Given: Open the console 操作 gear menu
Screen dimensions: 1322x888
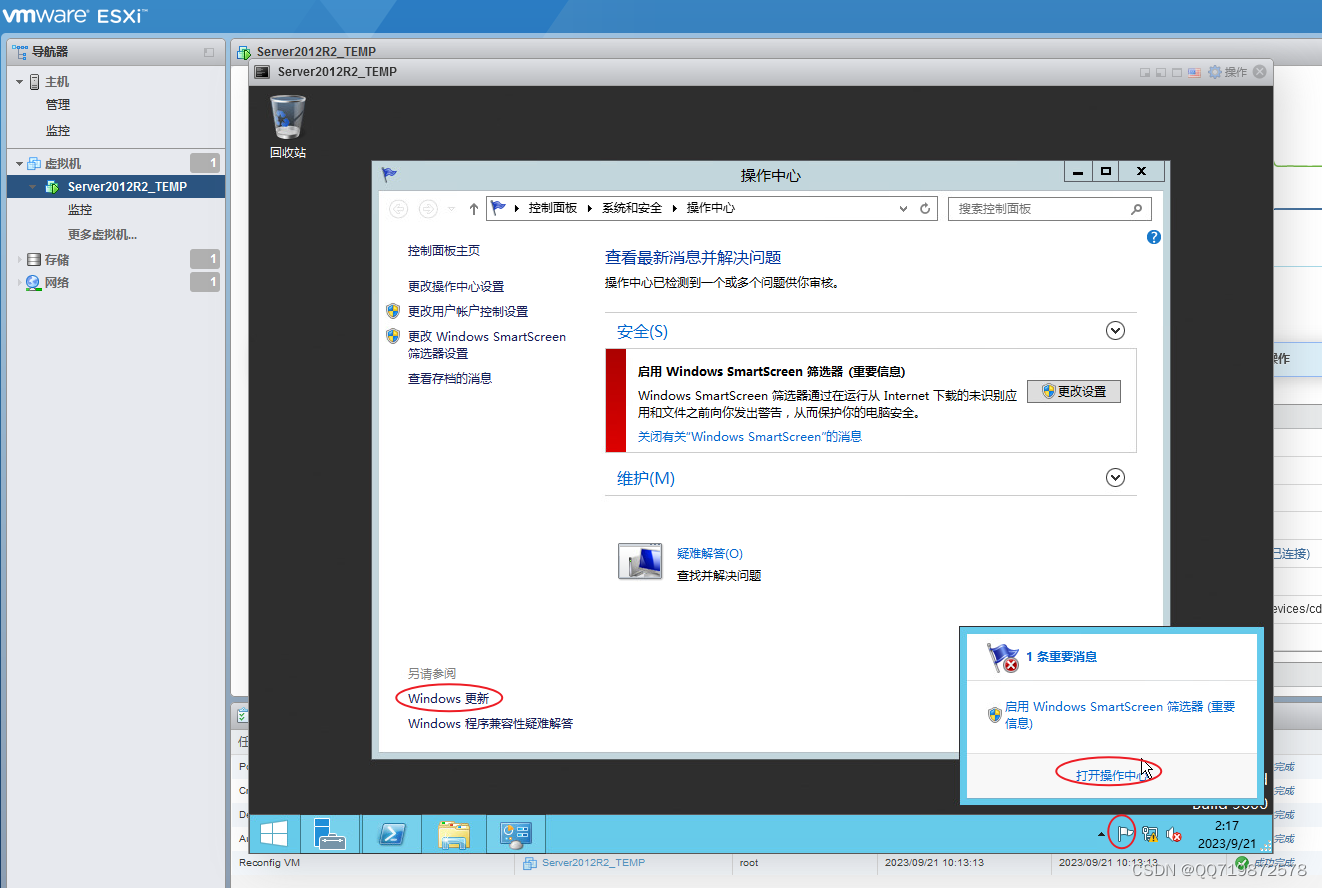Looking at the screenshot, I should [x=1227, y=72].
